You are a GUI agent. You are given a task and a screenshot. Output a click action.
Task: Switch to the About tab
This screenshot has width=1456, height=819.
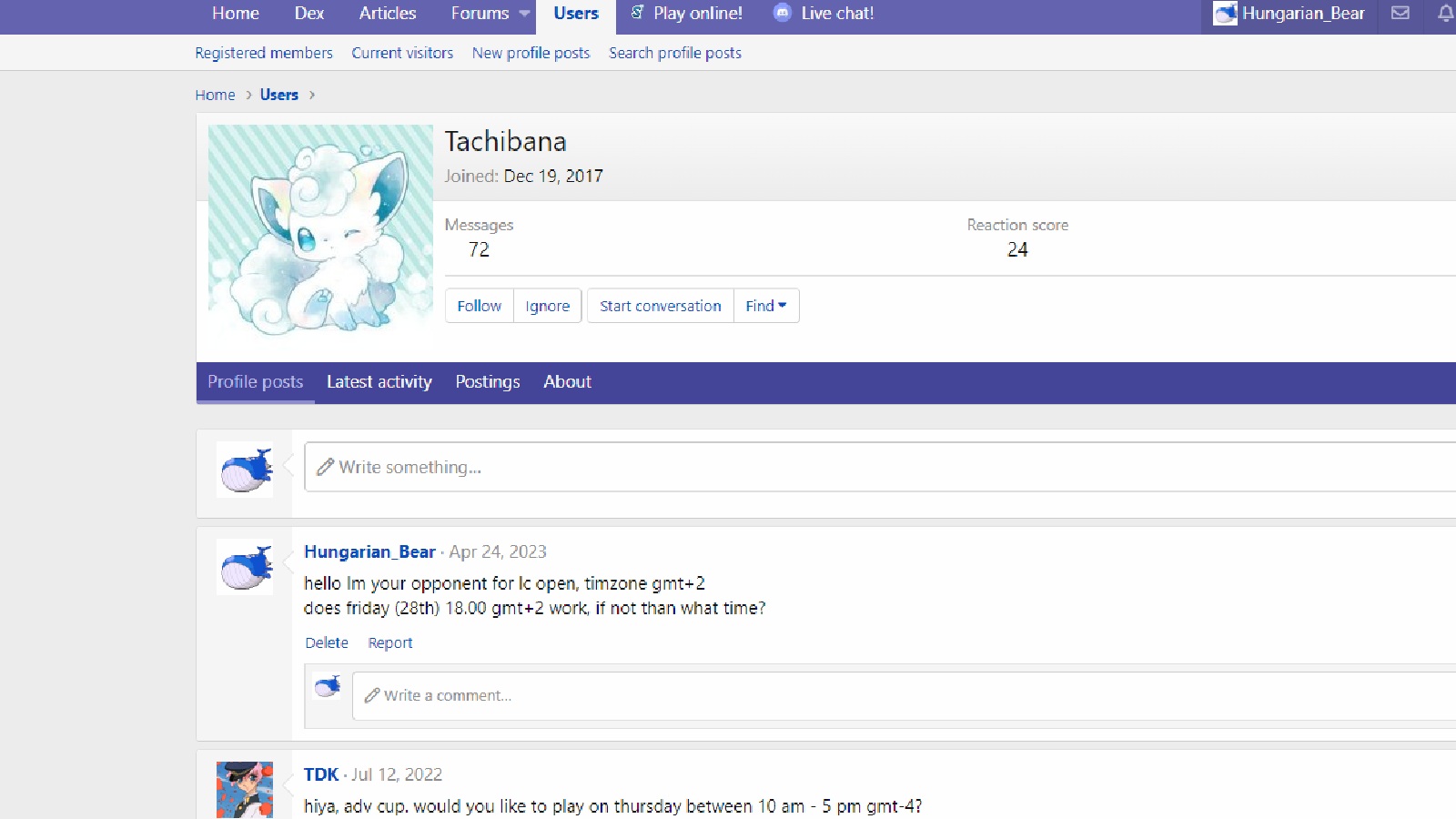coord(568,382)
